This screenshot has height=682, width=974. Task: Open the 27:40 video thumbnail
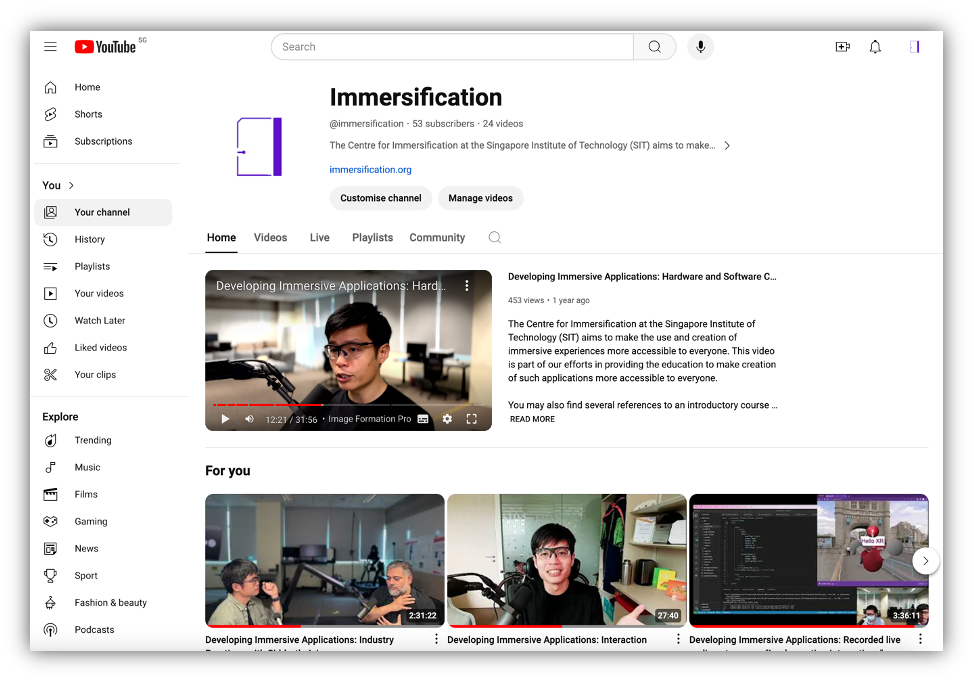tap(567, 560)
